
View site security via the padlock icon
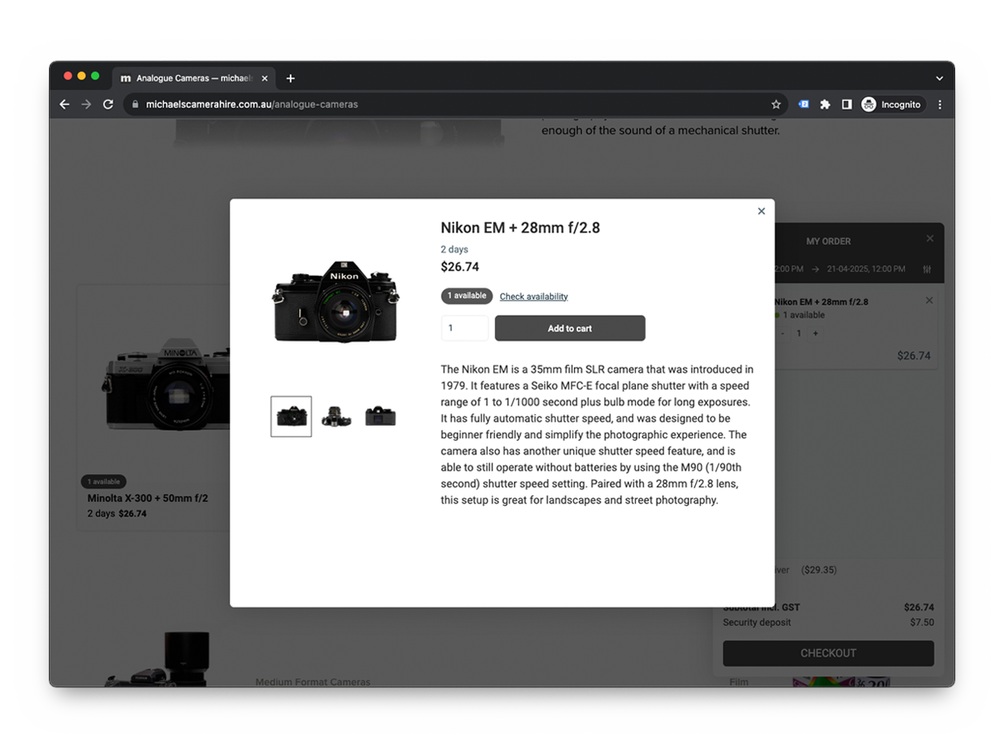point(135,104)
